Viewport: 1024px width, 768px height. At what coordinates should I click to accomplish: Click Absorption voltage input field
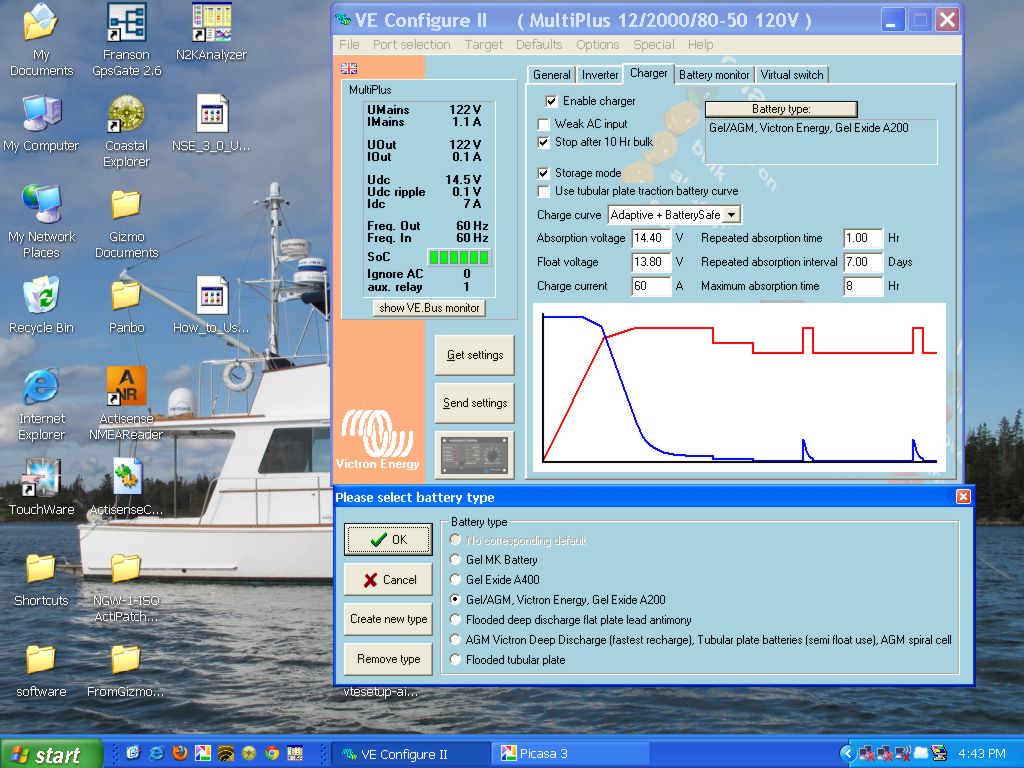click(650, 238)
